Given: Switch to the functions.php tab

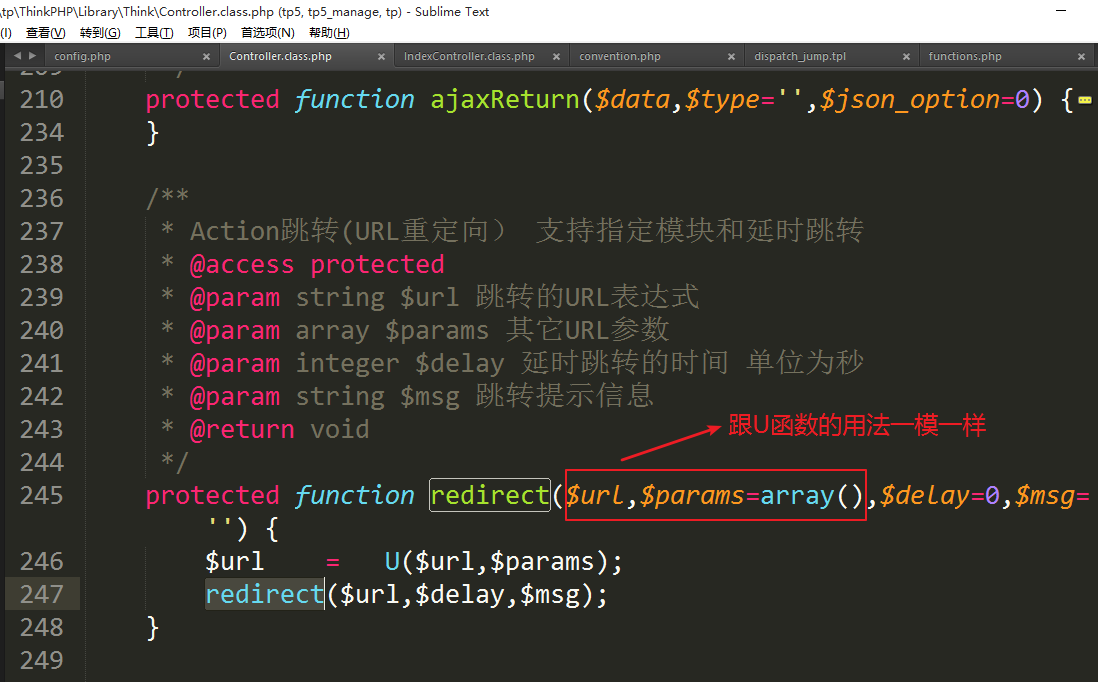Looking at the screenshot, I should [x=964, y=57].
